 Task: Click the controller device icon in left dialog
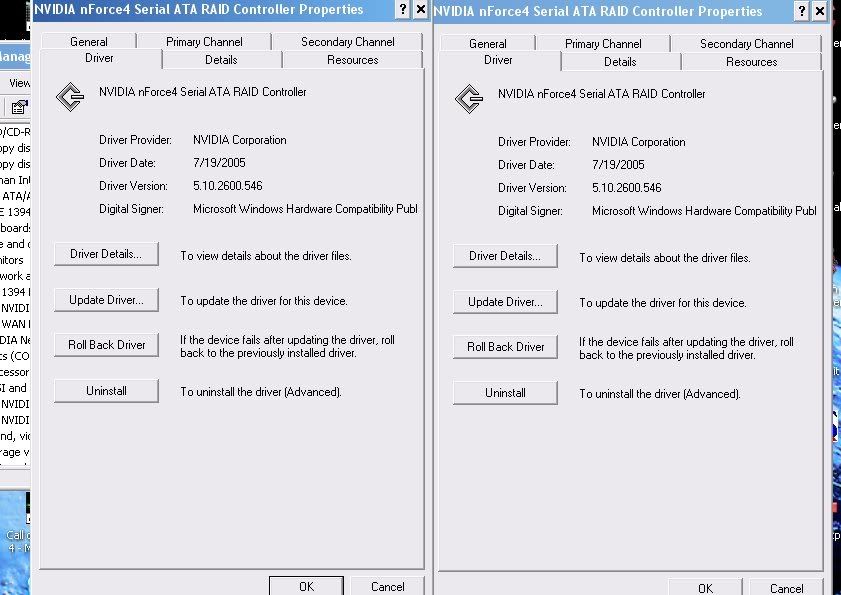pos(70,97)
